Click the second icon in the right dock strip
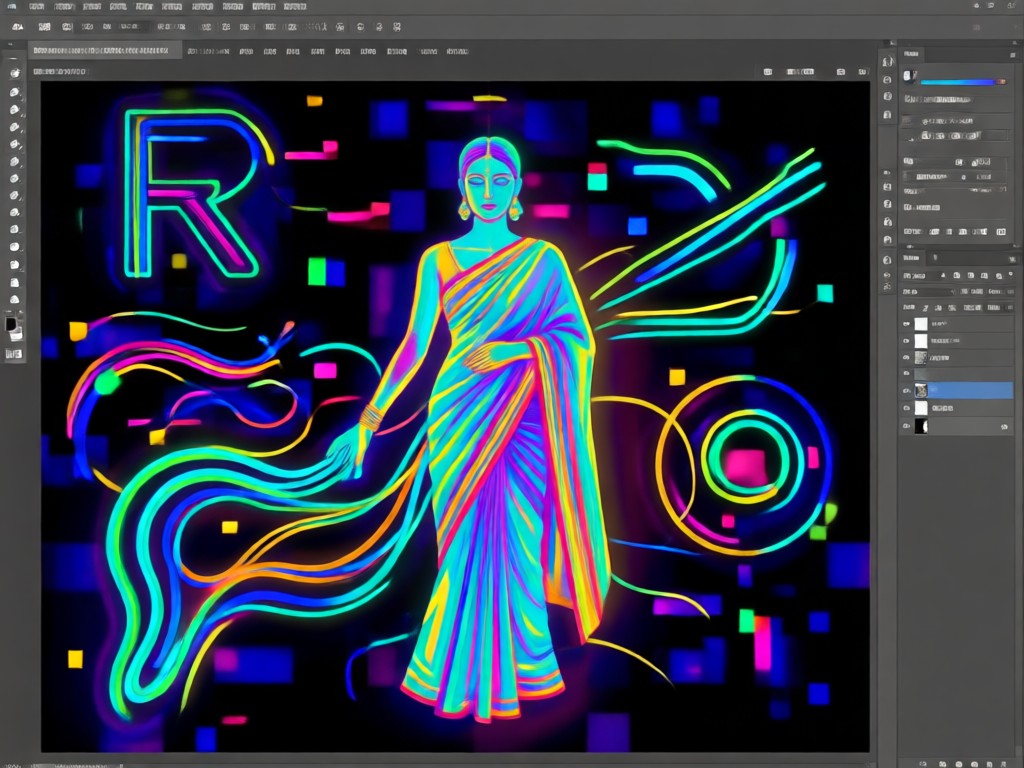Image resolution: width=1024 pixels, height=768 pixels. (x=887, y=80)
